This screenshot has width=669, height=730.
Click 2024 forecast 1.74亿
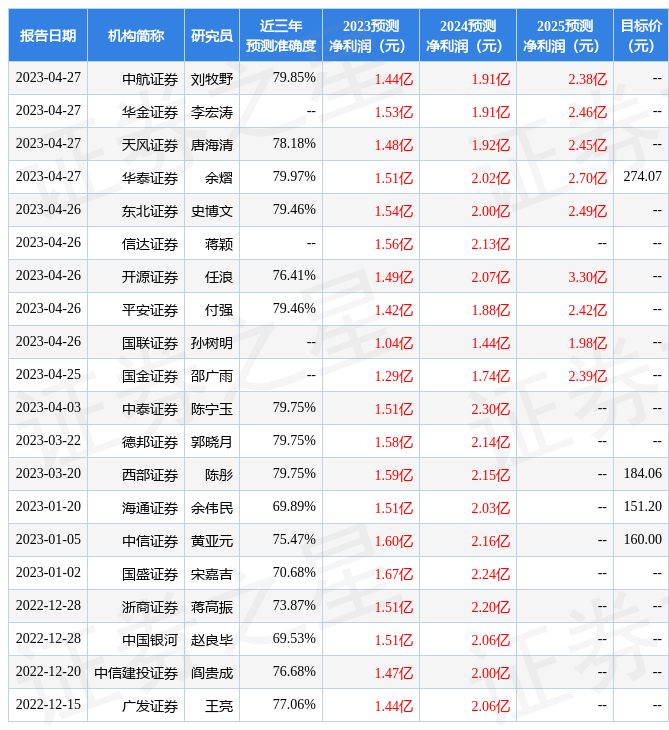pos(491,376)
